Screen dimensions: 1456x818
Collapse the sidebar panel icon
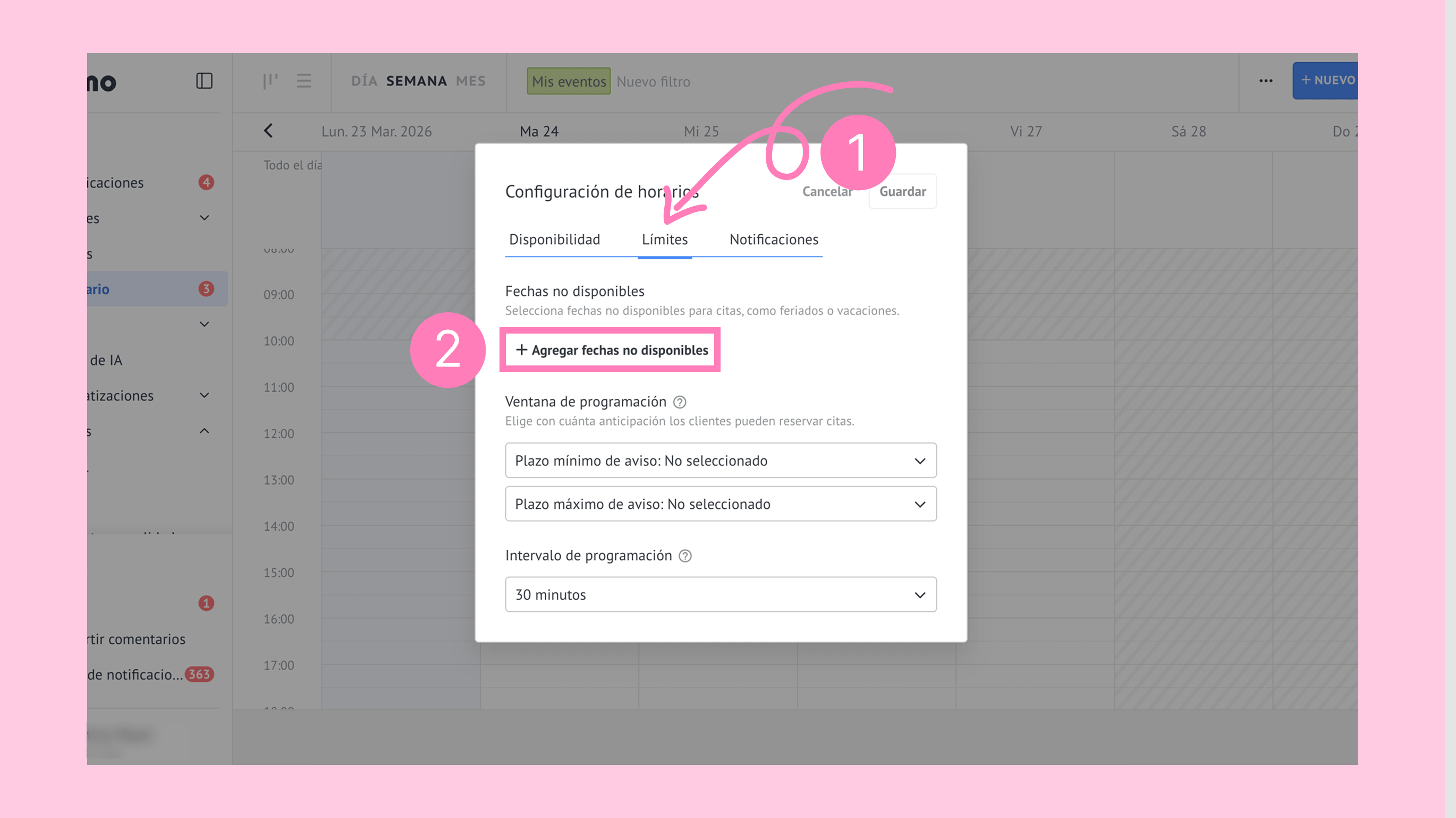pyautogui.click(x=204, y=81)
